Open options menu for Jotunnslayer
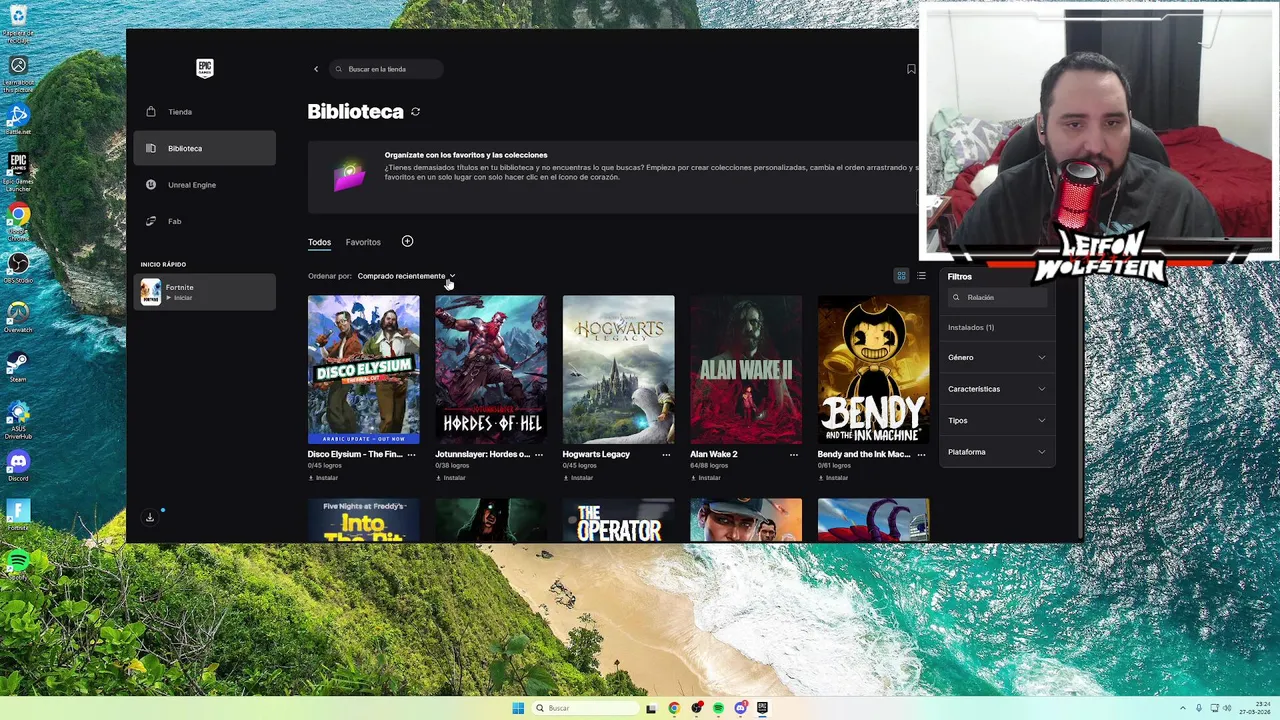Screen dimensions: 1280x720 [x=539, y=454]
